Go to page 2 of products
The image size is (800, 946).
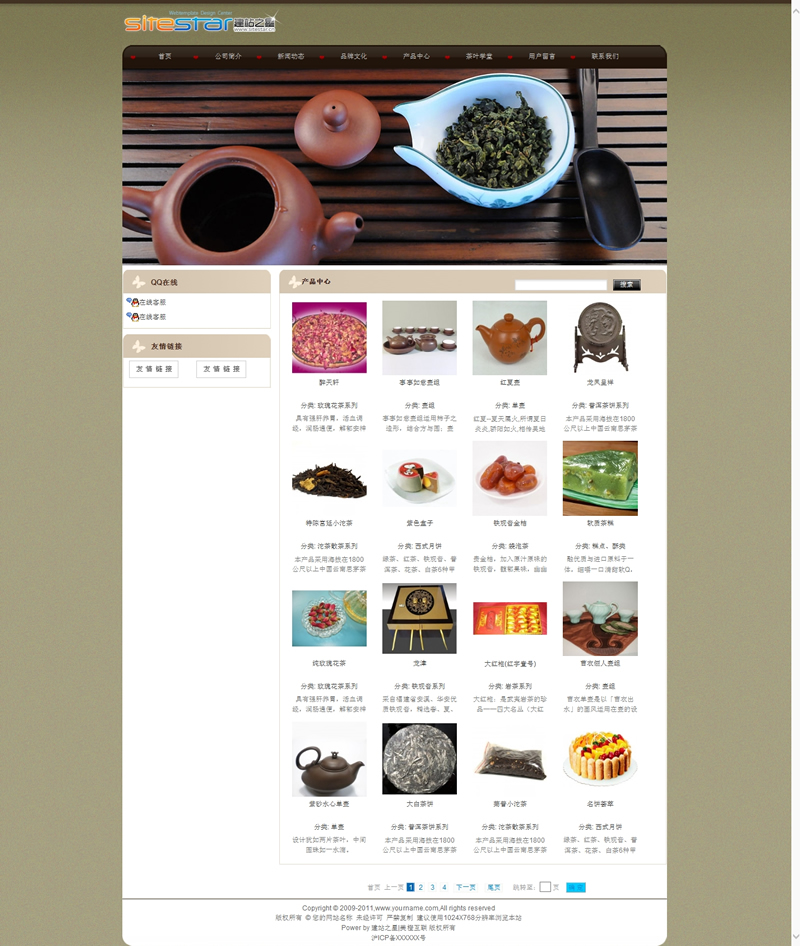[421, 887]
